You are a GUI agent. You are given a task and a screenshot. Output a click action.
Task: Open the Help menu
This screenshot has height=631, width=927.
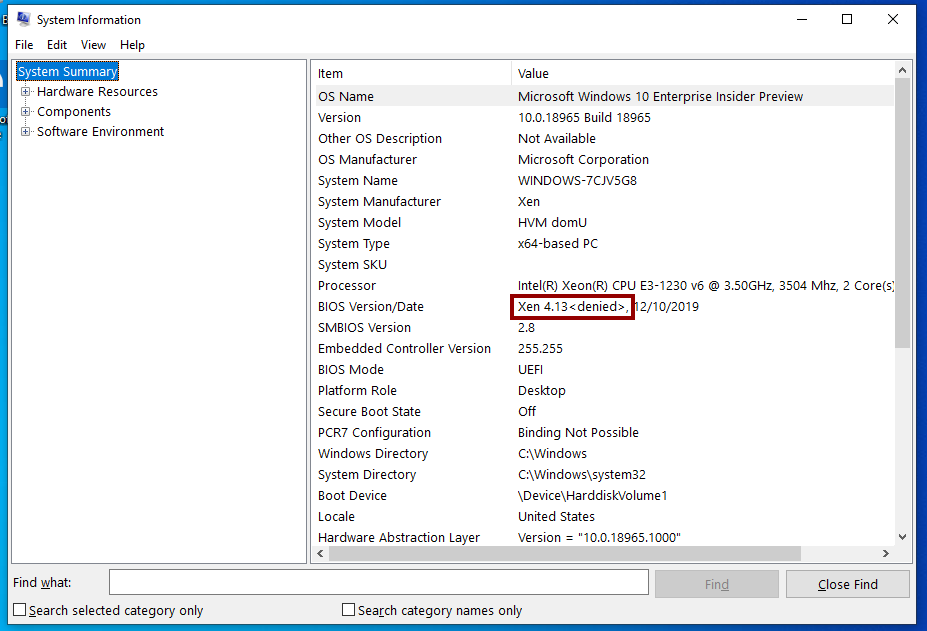coord(132,45)
